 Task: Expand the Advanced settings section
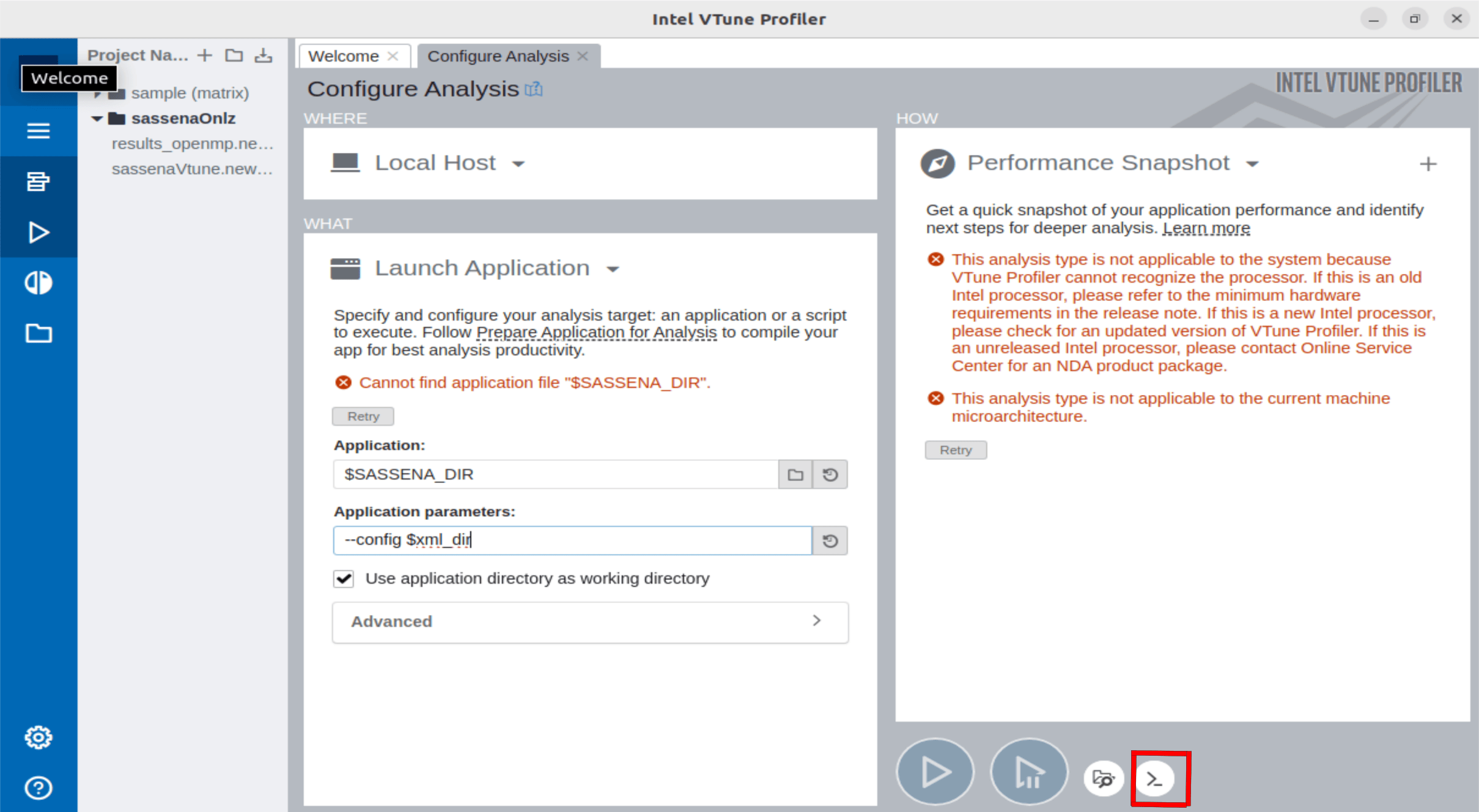(590, 622)
